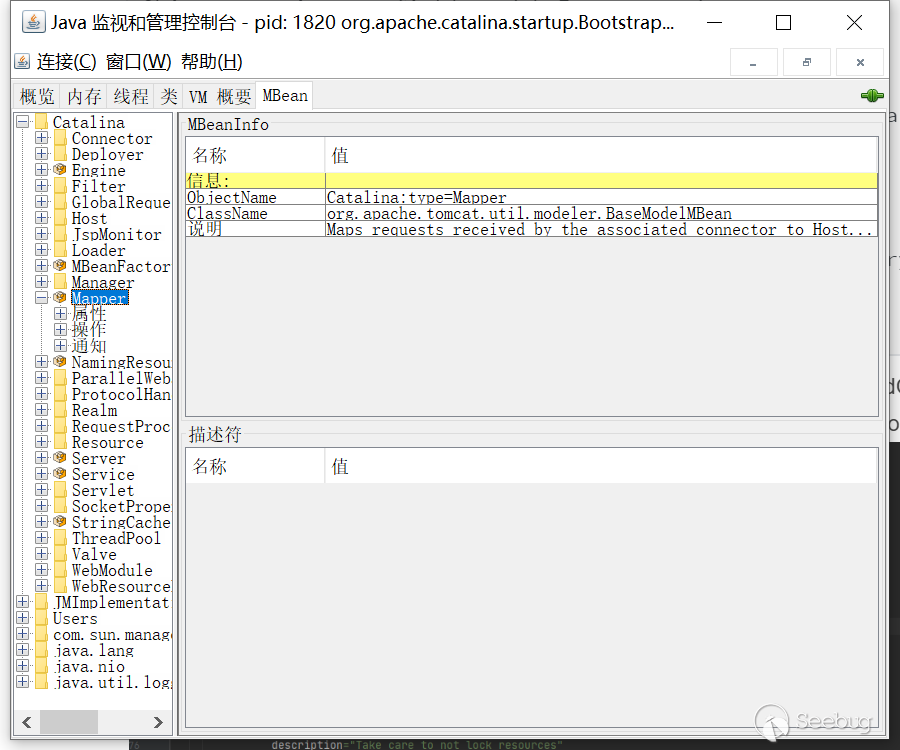The width and height of the screenshot is (900, 750).
Task: Collapse the Catalina tree node
Action: coord(22,122)
